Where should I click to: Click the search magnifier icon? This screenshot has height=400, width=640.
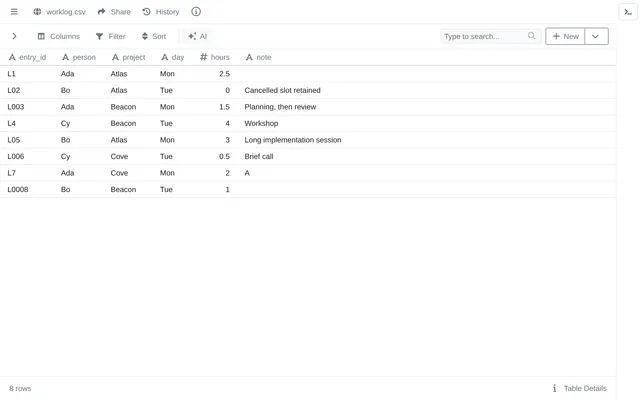point(531,36)
